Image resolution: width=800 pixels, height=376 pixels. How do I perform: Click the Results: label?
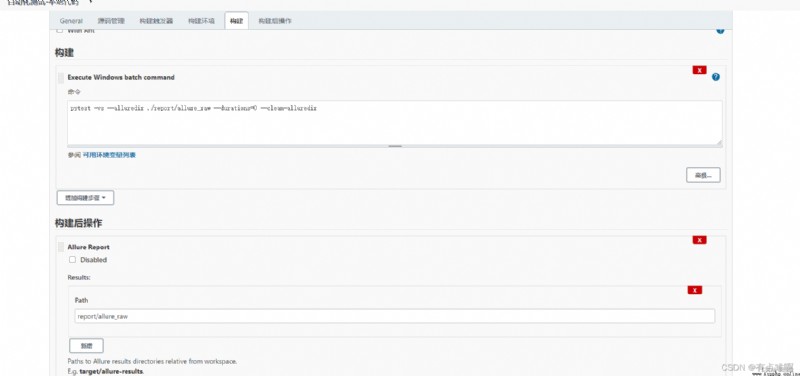[x=79, y=278]
